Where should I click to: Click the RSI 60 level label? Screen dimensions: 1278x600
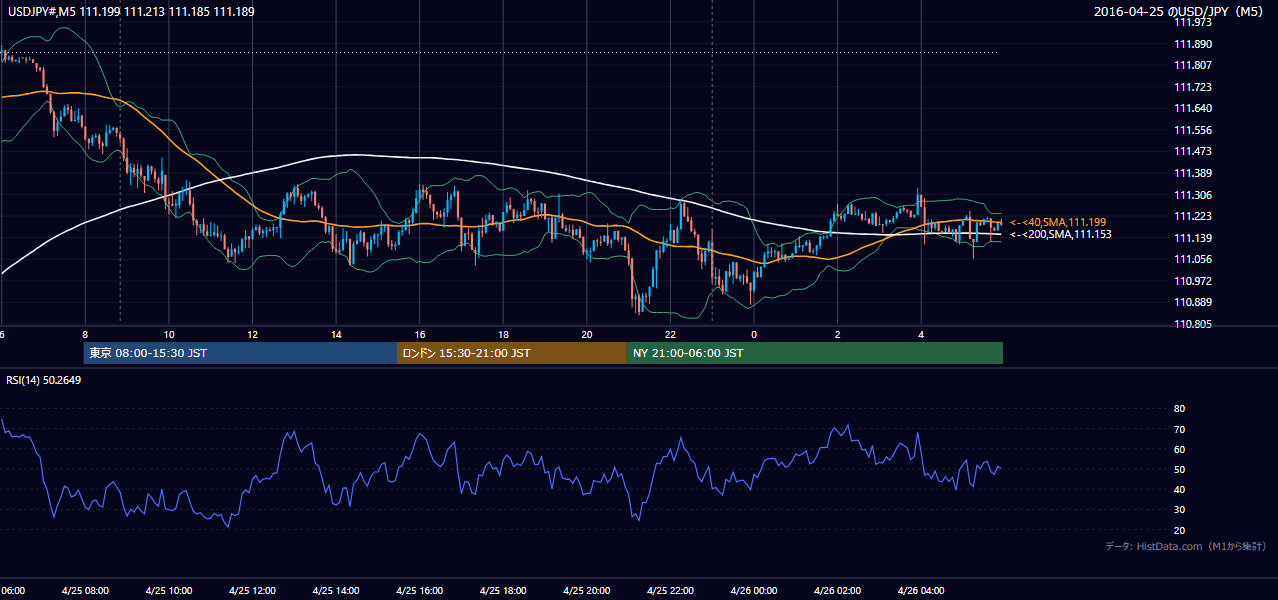tap(1179, 449)
